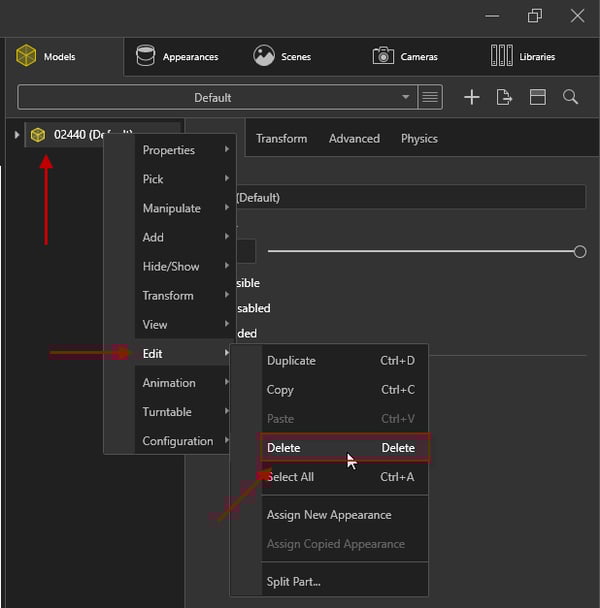The image size is (600, 608).
Task: Click the list-lines icon beside Default dropdown
Action: [x=430, y=97]
